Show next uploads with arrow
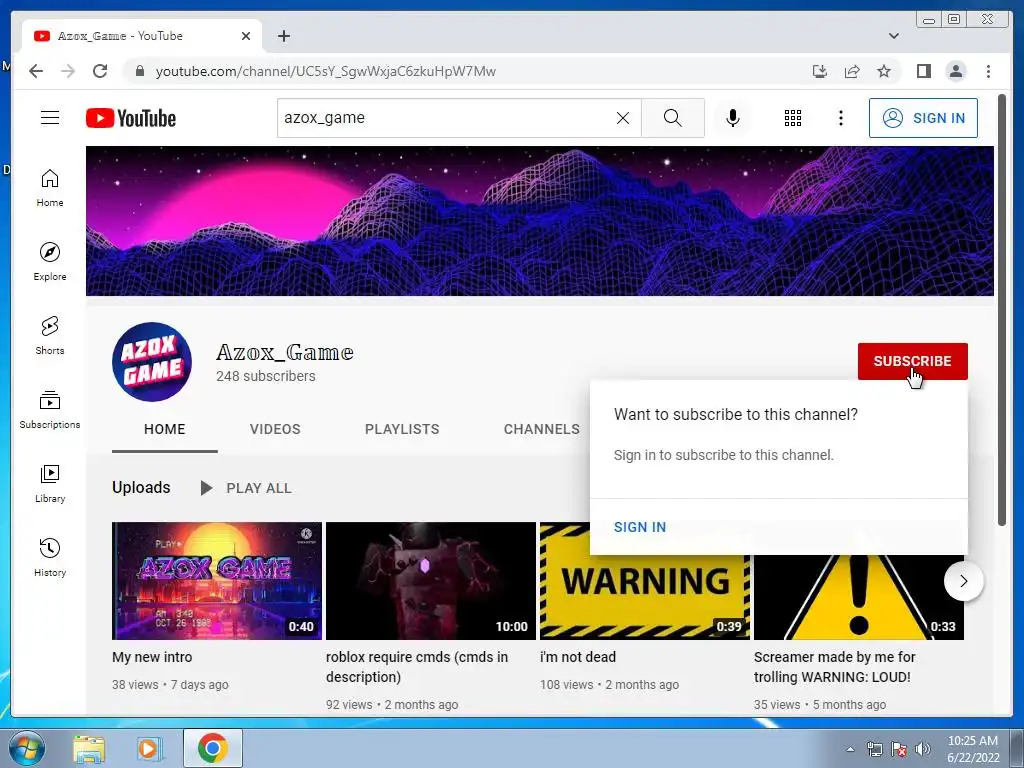 (963, 581)
